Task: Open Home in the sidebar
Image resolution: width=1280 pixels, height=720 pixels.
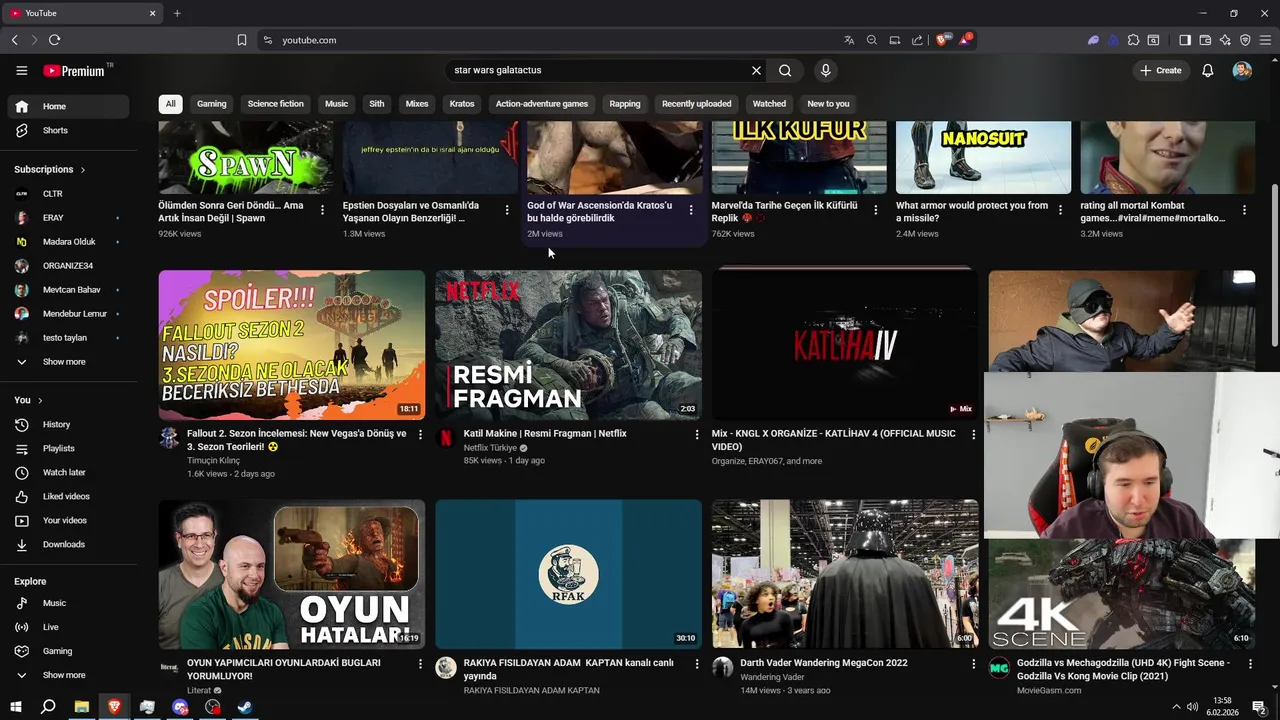Action: (x=68, y=106)
